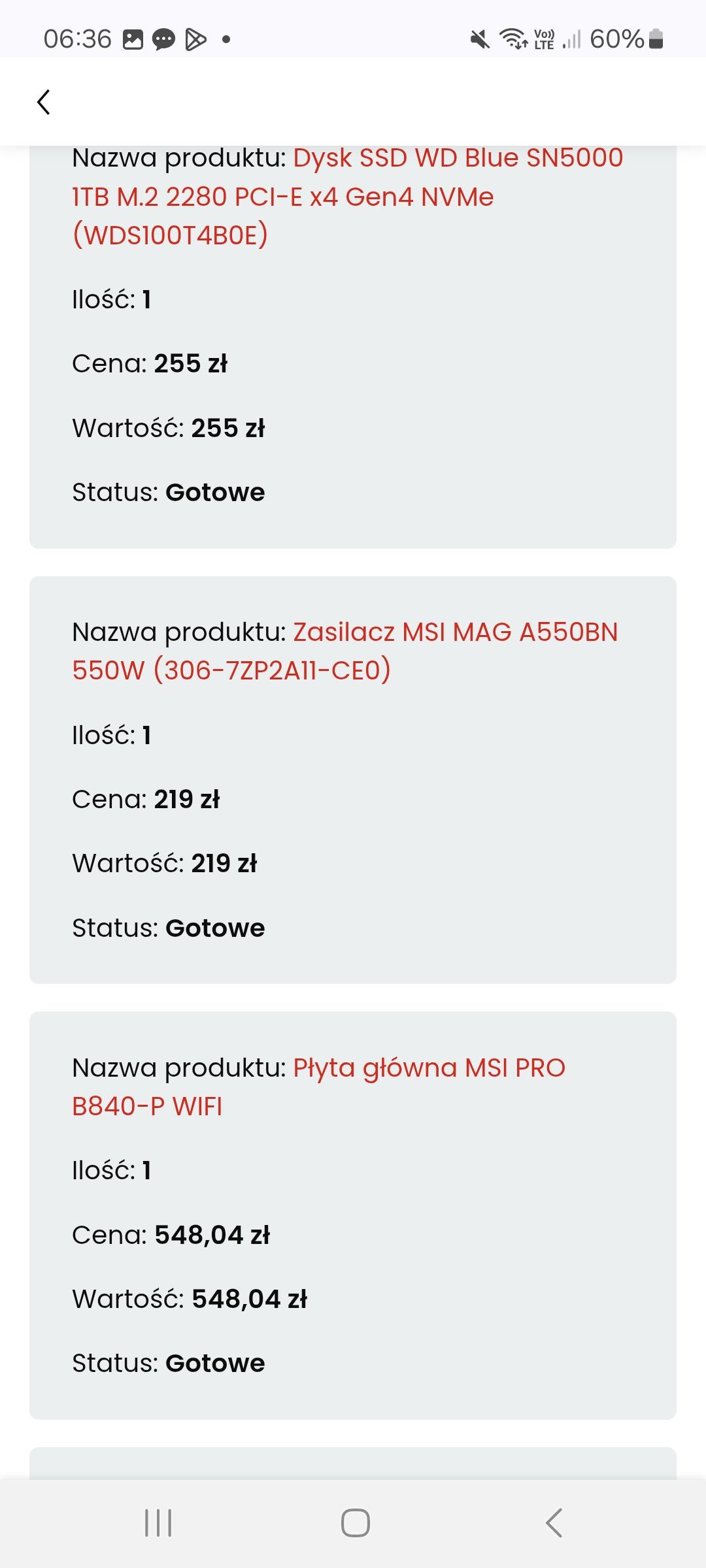Tap the 60% battery percentage text
Viewport: 706px width, 1568px height.
[x=616, y=39]
